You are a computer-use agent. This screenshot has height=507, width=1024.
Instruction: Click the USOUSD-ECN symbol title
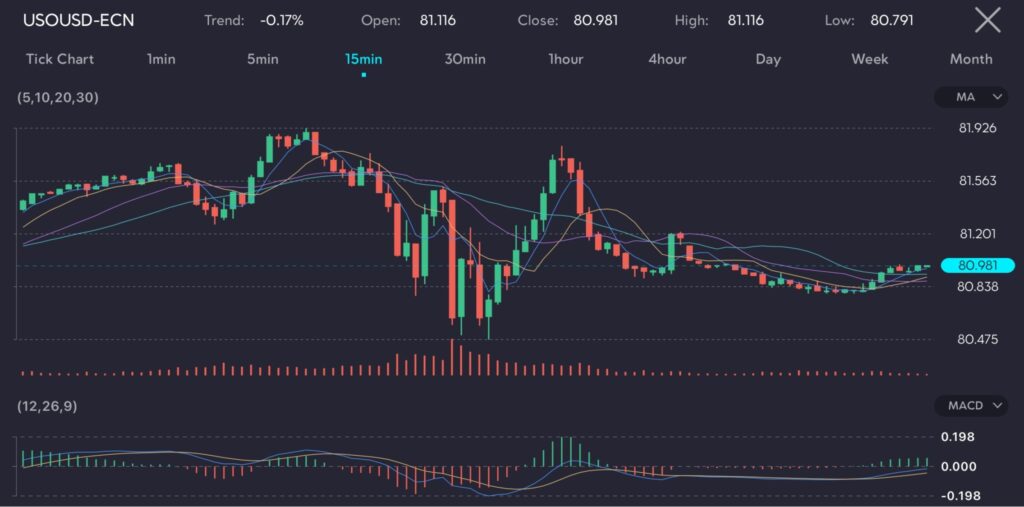click(x=79, y=20)
